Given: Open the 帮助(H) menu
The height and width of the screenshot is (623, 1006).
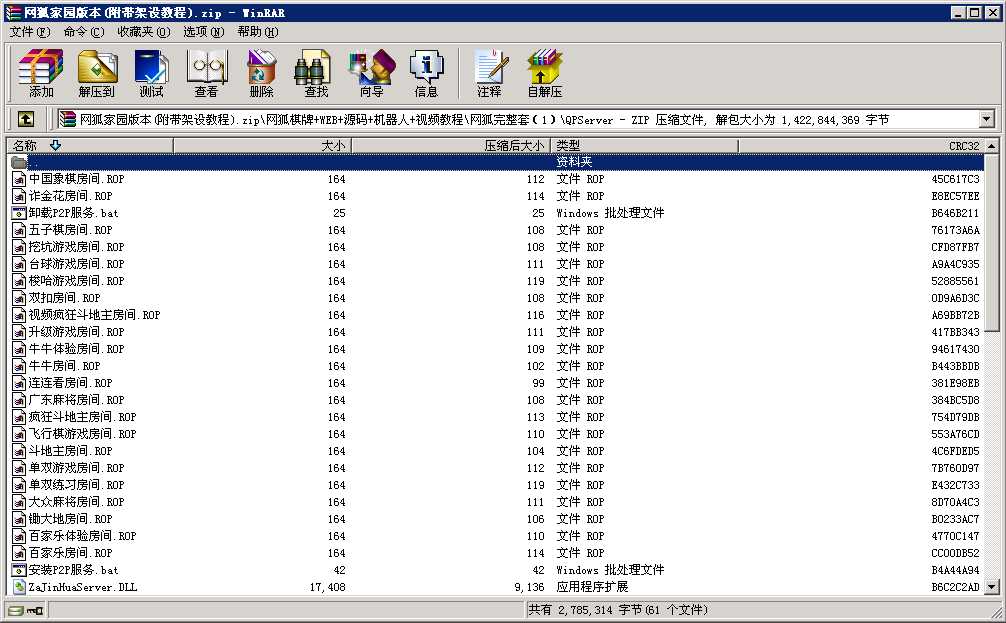Looking at the screenshot, I should coord(257,31).
